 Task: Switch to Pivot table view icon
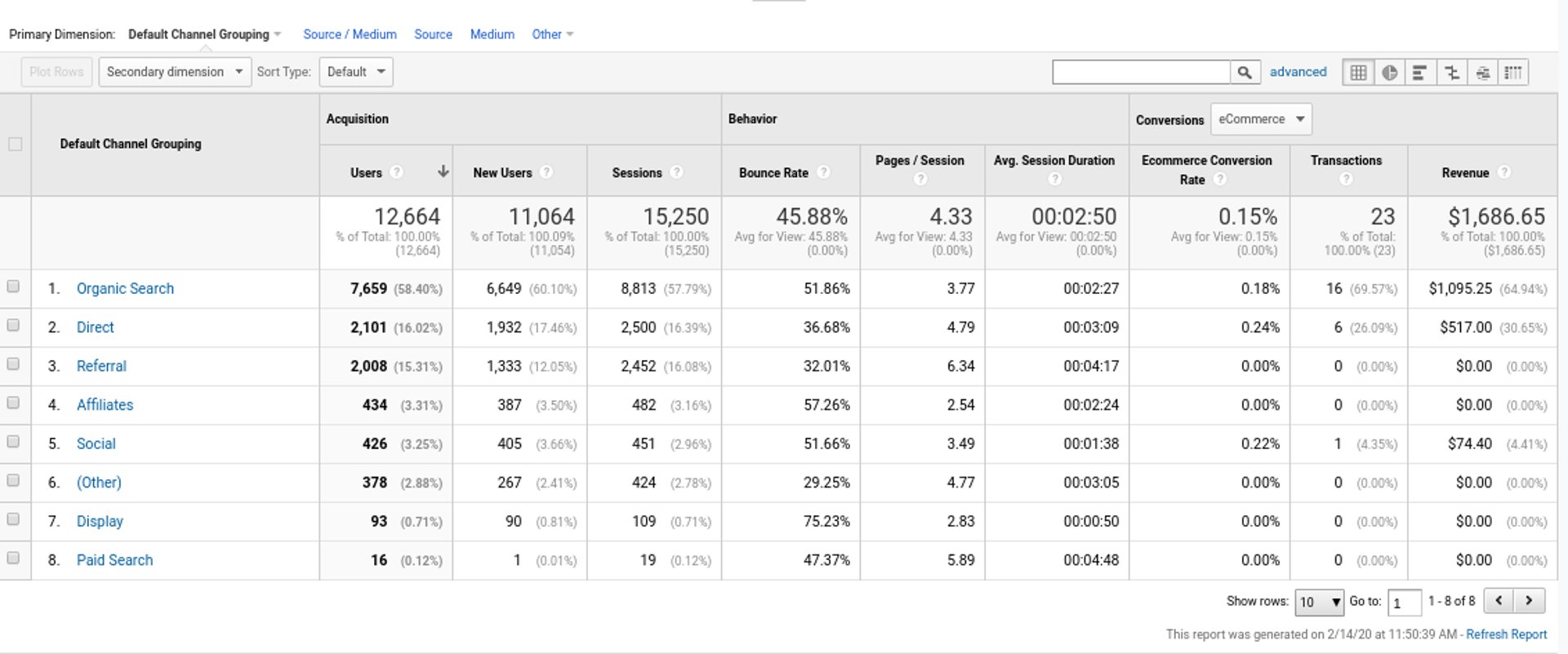(x=1513, y=72)
